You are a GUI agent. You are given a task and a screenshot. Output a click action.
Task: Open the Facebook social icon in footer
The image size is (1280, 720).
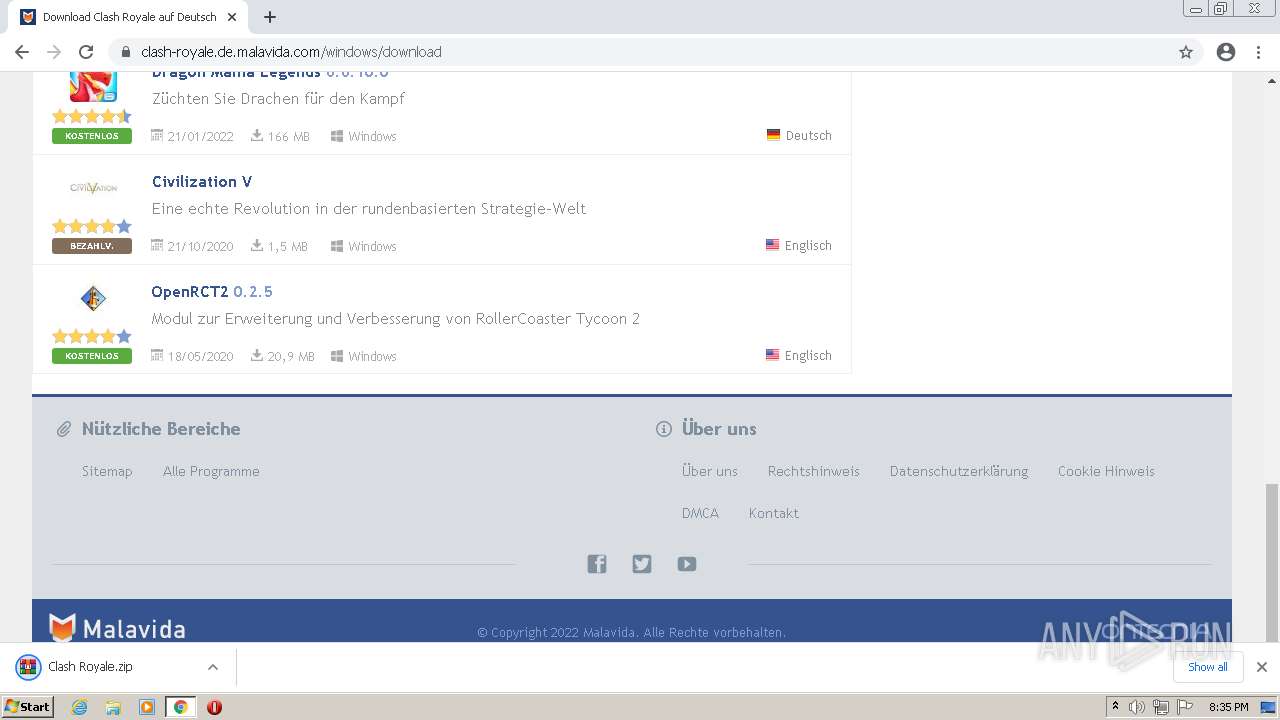tap(597, 564)
